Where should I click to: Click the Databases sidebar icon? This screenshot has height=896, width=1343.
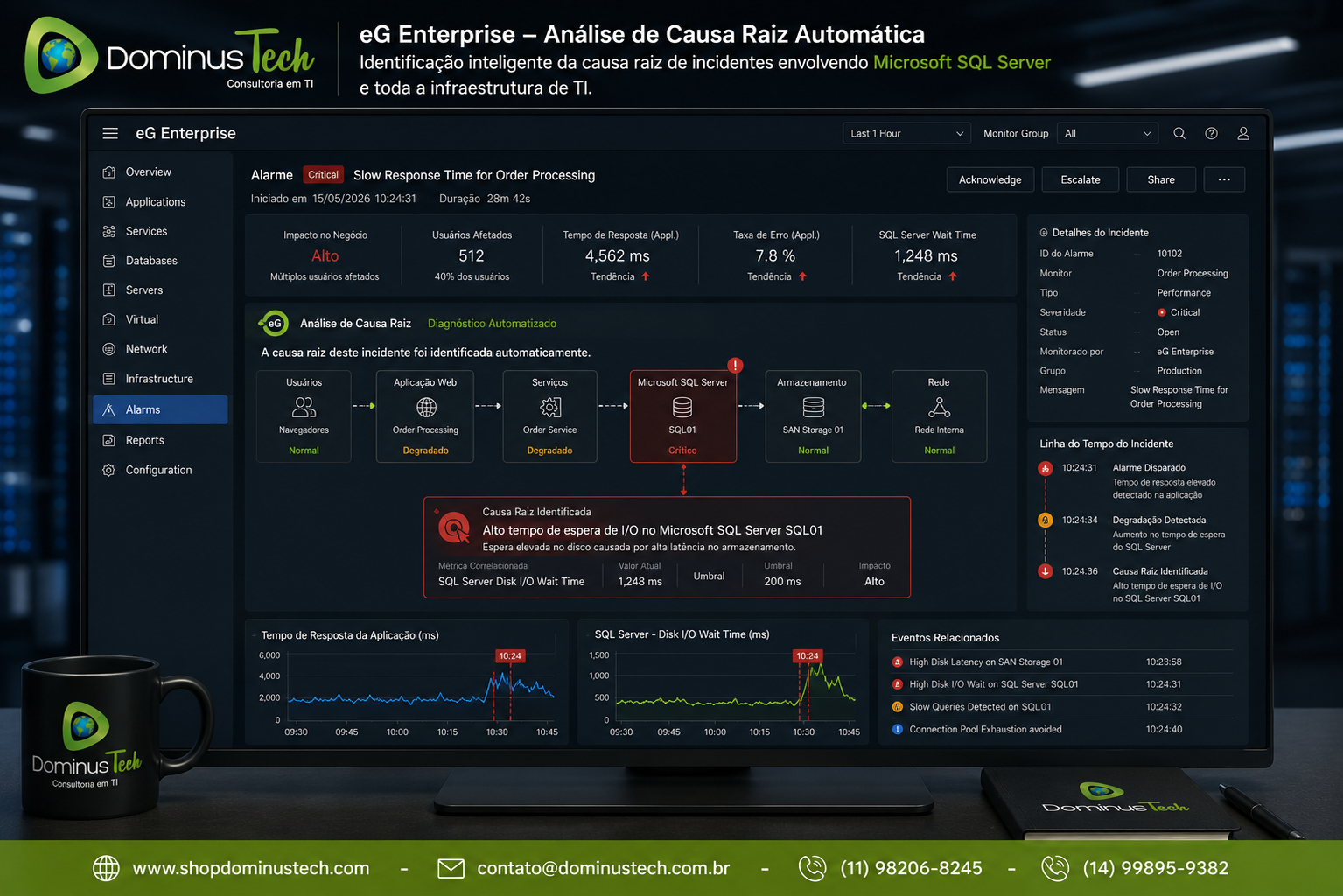click(109, 261)
